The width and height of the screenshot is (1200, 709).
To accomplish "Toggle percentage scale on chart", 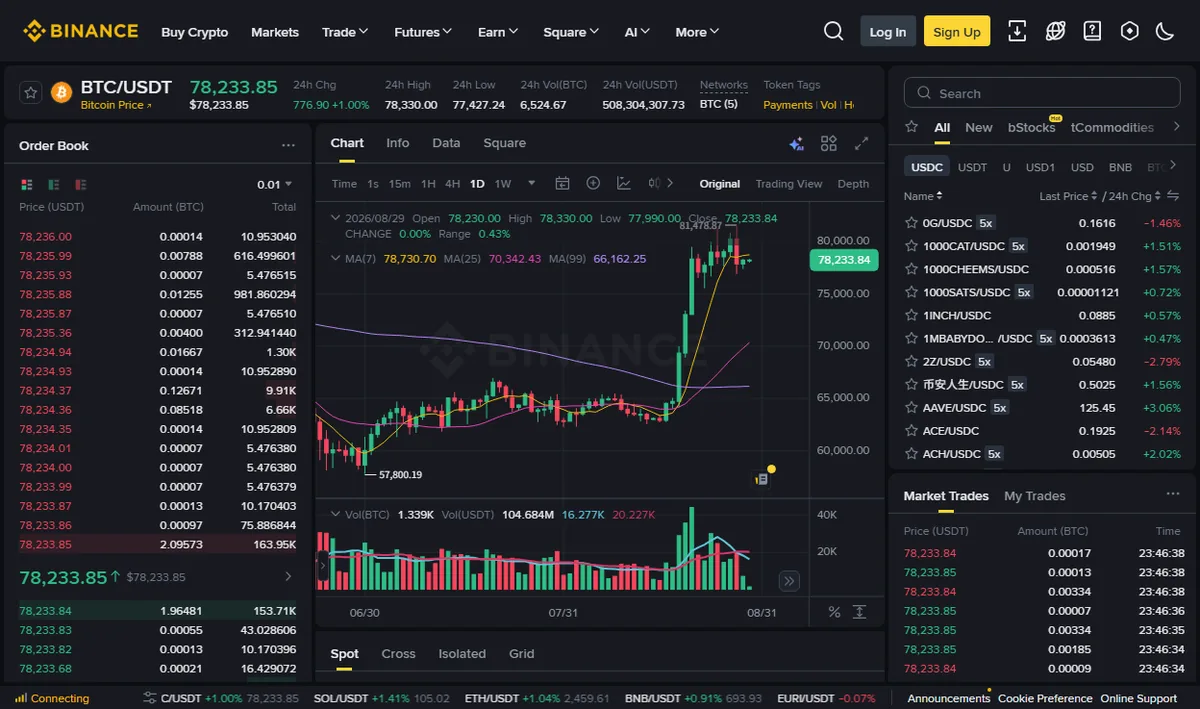I will pyautogui.click(x=834, y=612).
